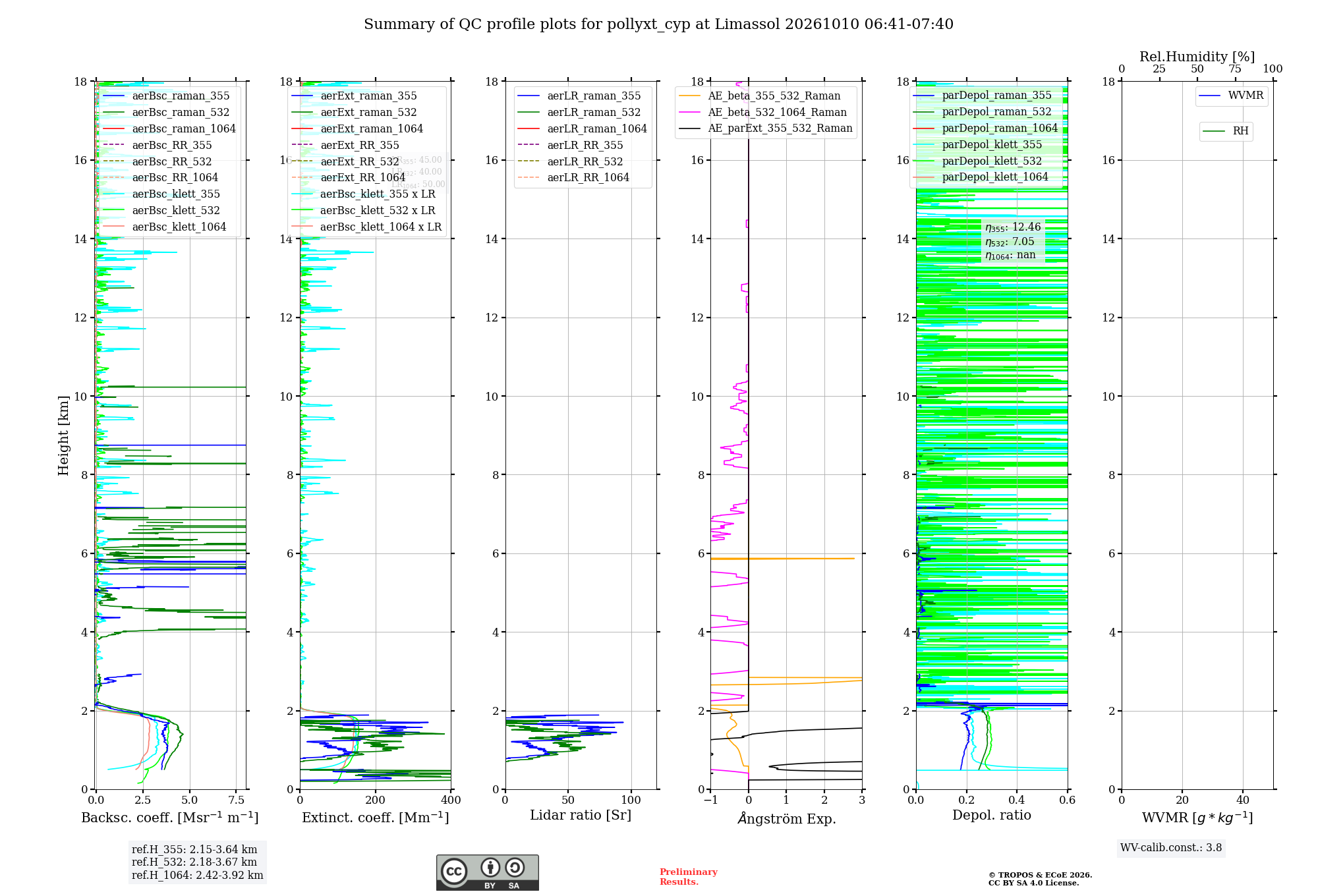
Task: Click the ref.H_355: 2.15-3.64 km annotation
Action: [x=194, y=849]
